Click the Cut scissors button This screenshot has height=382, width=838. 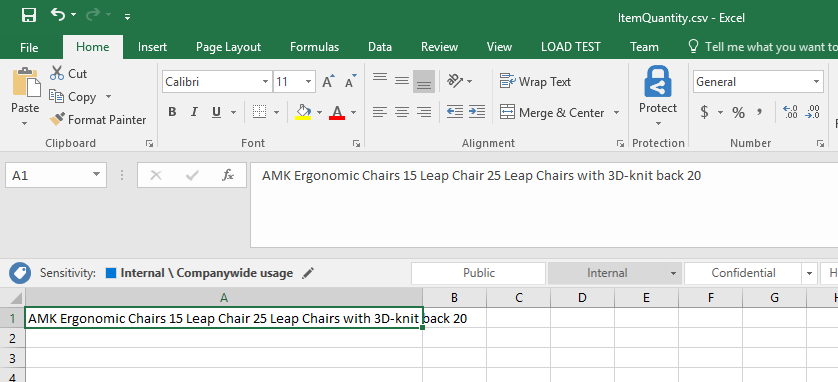68,73
